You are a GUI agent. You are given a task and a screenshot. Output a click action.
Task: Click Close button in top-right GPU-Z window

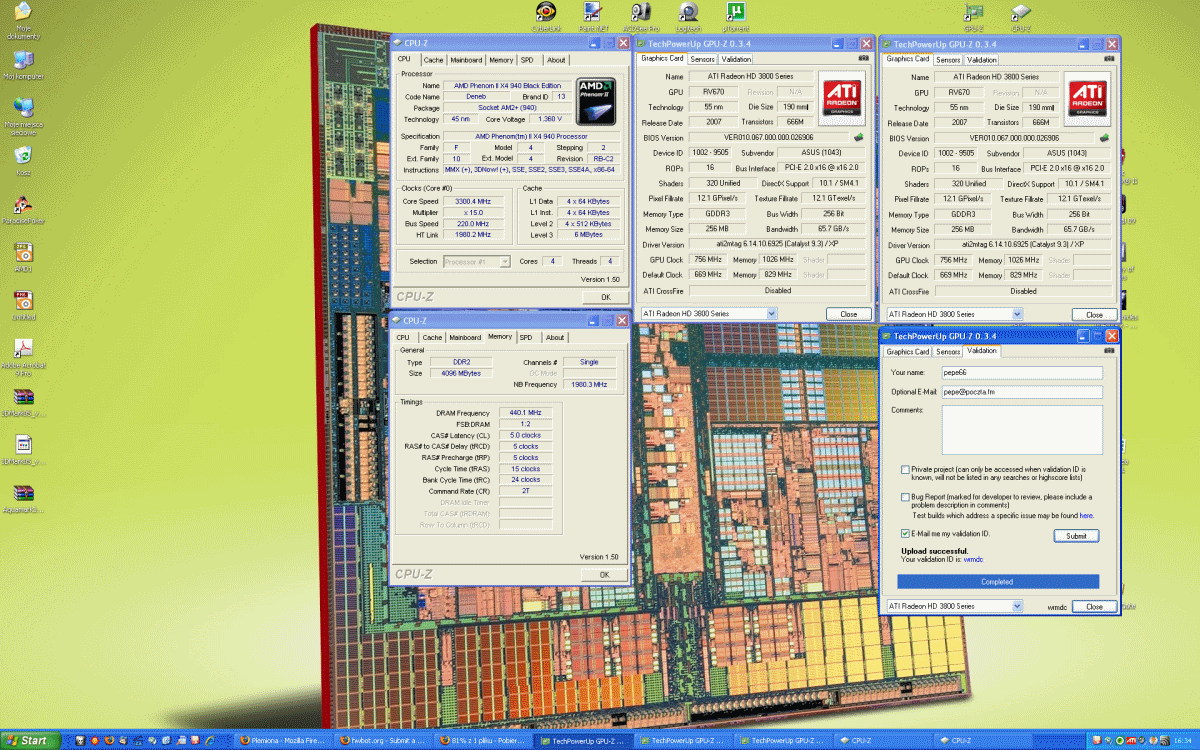1094,314
